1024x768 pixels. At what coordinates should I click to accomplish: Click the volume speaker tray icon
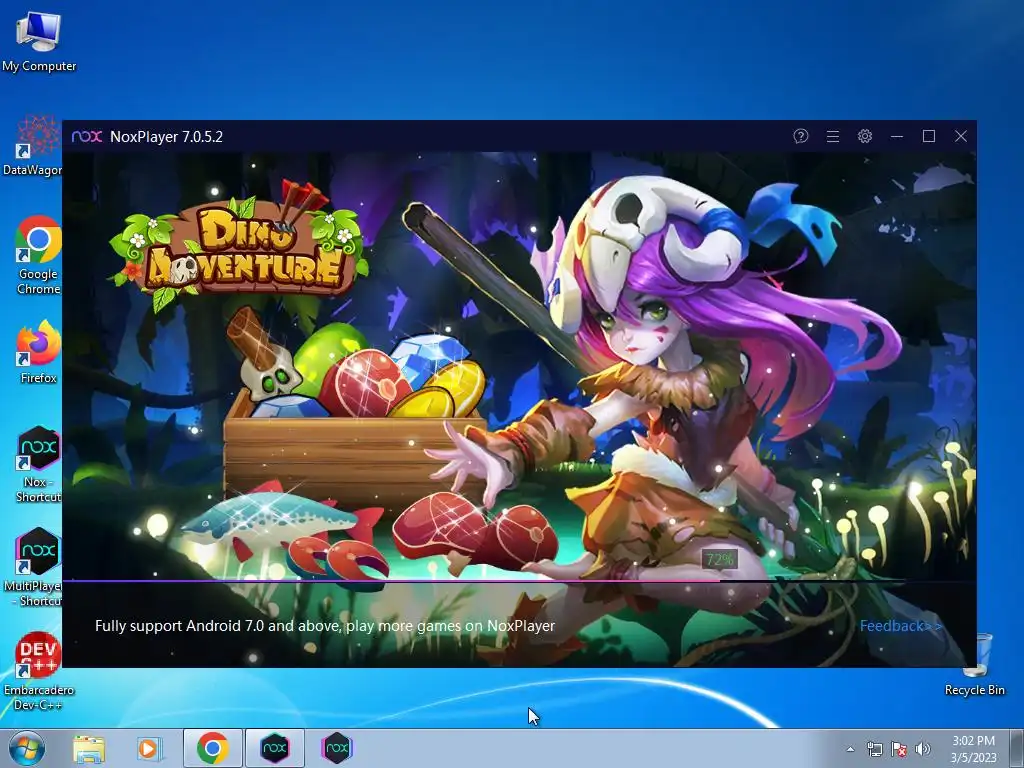click(x=922, y=749)
